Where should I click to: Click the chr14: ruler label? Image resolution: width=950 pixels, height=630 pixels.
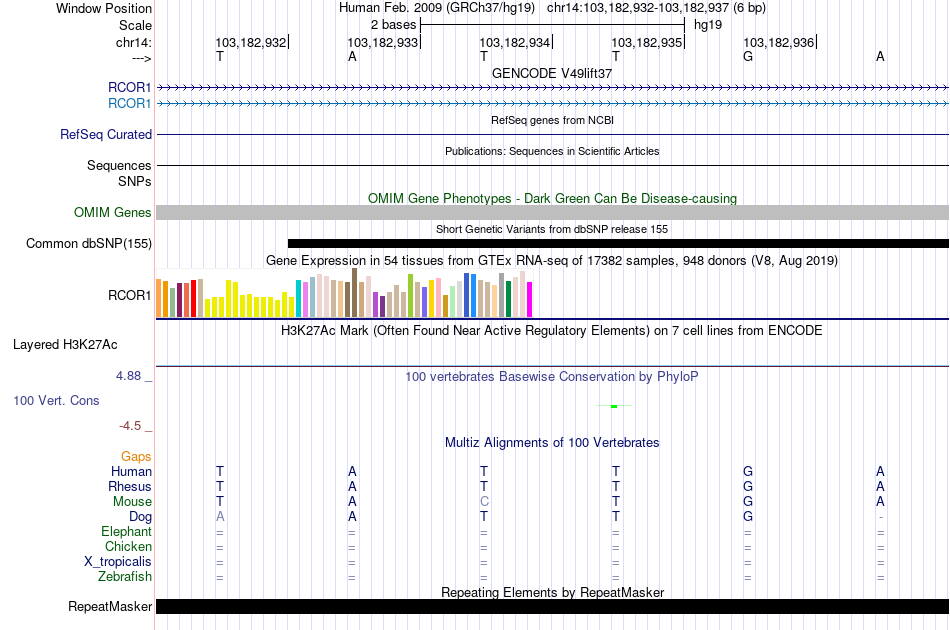click(x=133, y=42)
